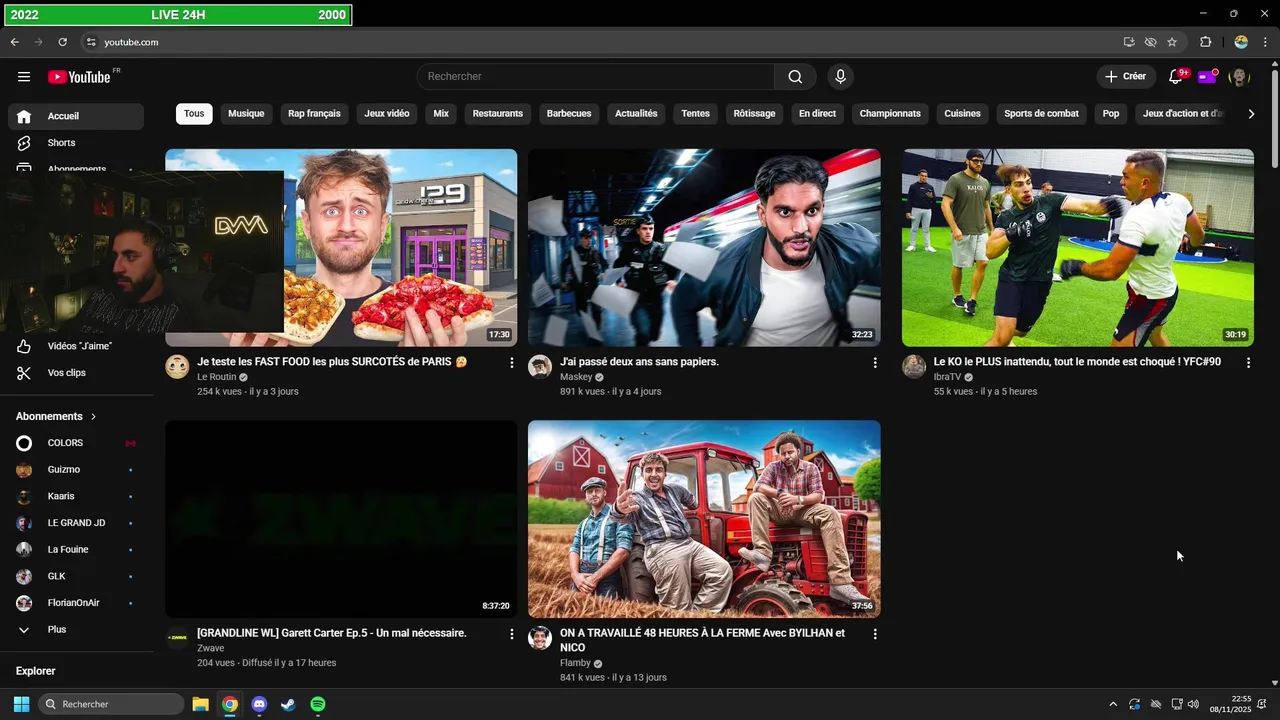Click the YouTube search field

pyautogui.click(x=595, y=77)
